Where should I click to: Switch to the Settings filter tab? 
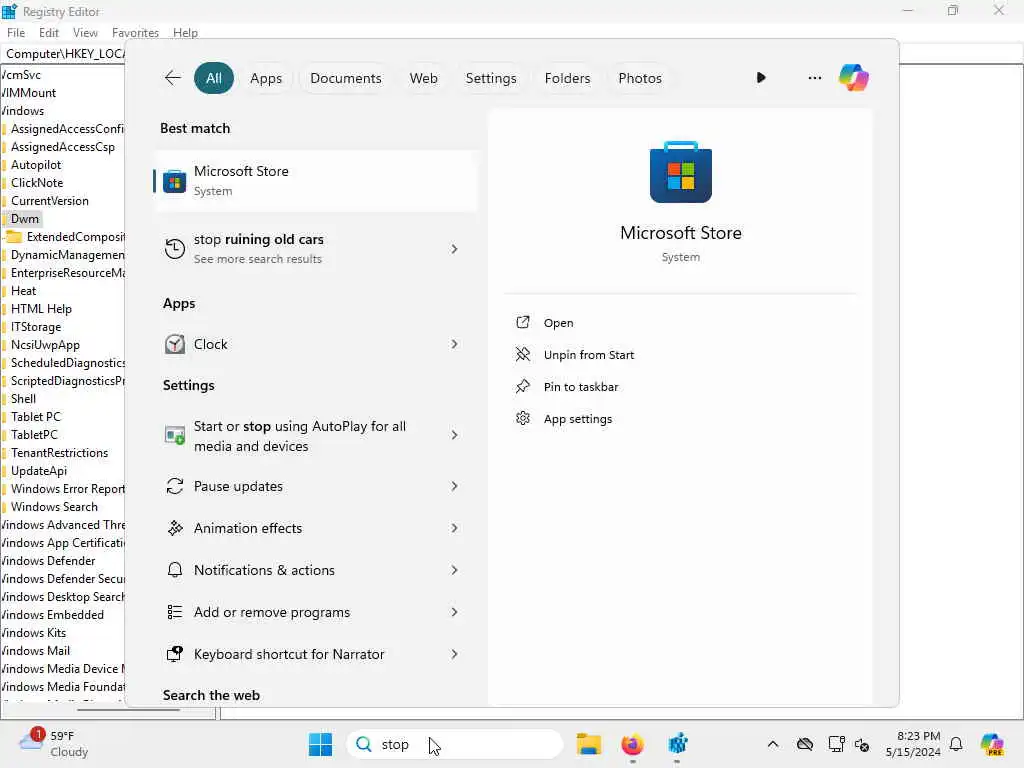[490, 78]
